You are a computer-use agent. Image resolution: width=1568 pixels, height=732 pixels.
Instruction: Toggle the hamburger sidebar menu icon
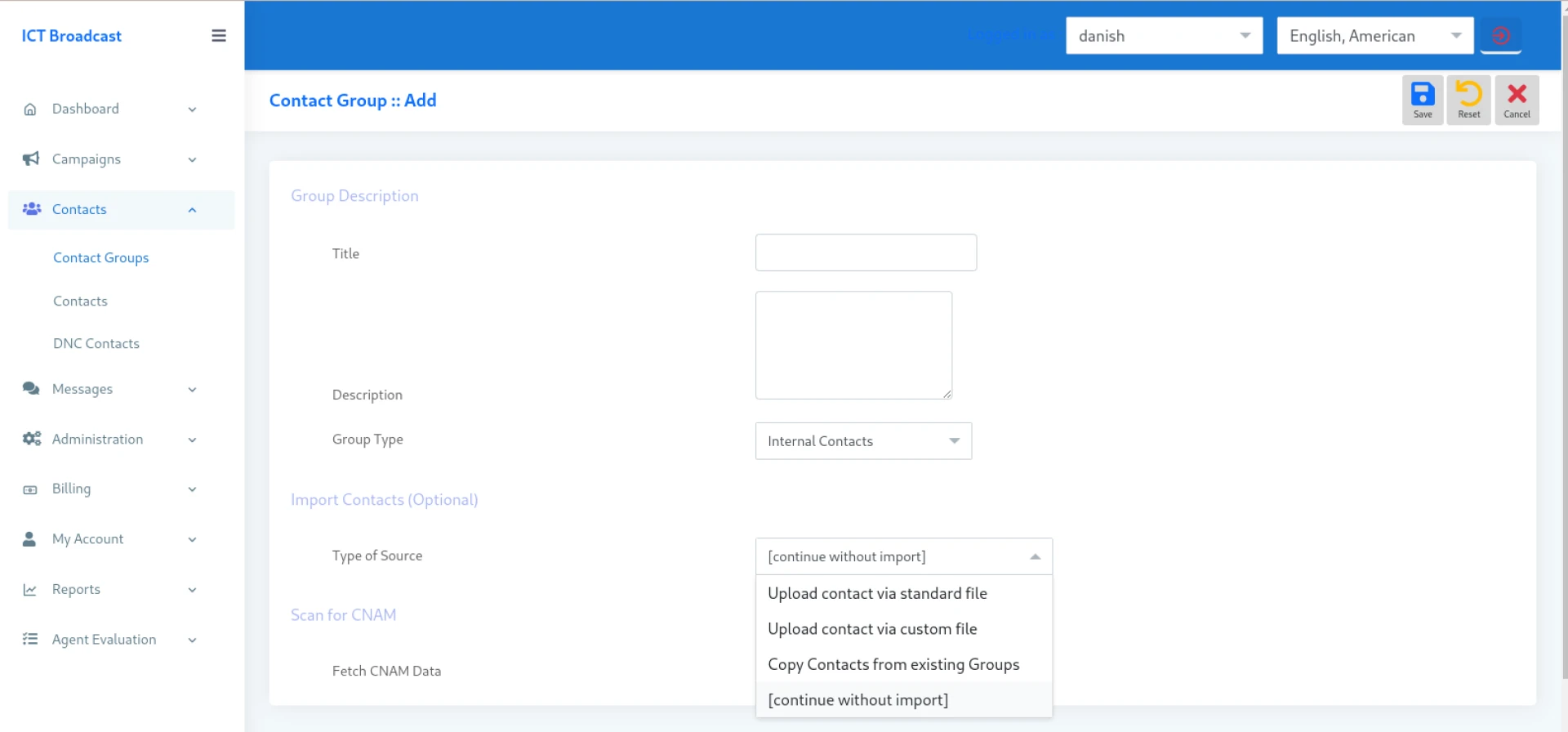[x=219, y=36]
